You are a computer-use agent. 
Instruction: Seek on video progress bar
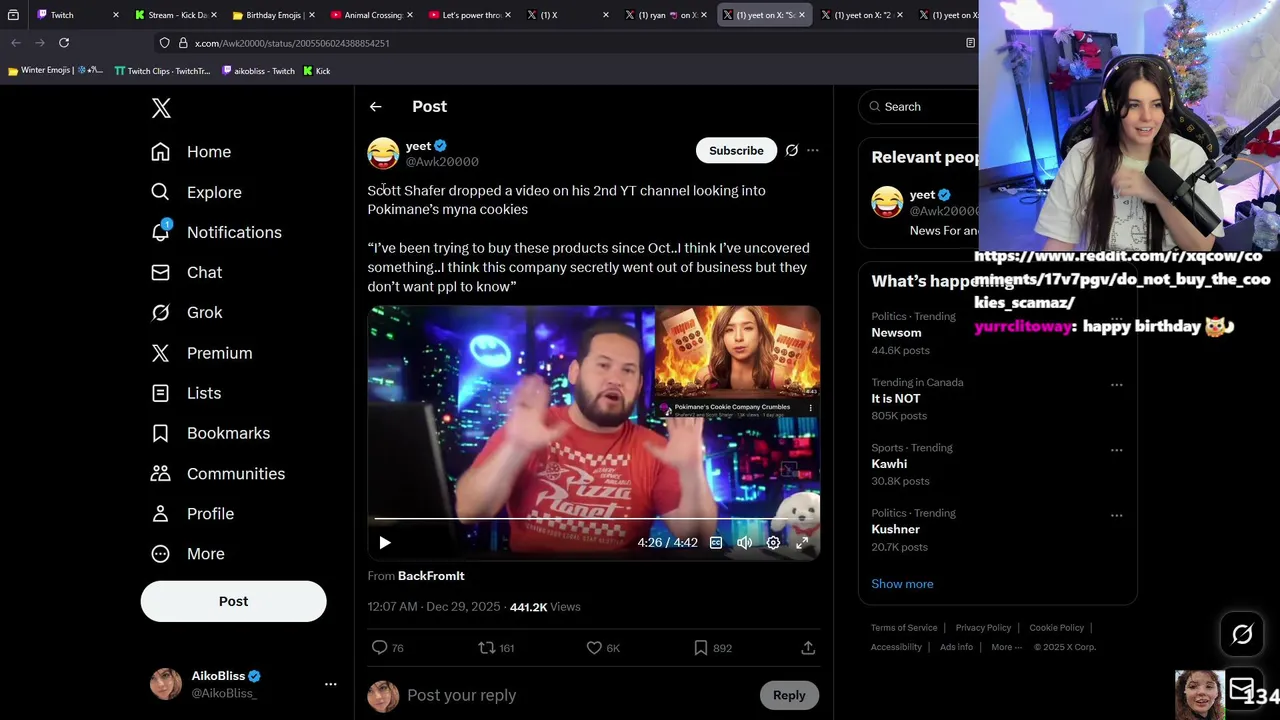594,519
